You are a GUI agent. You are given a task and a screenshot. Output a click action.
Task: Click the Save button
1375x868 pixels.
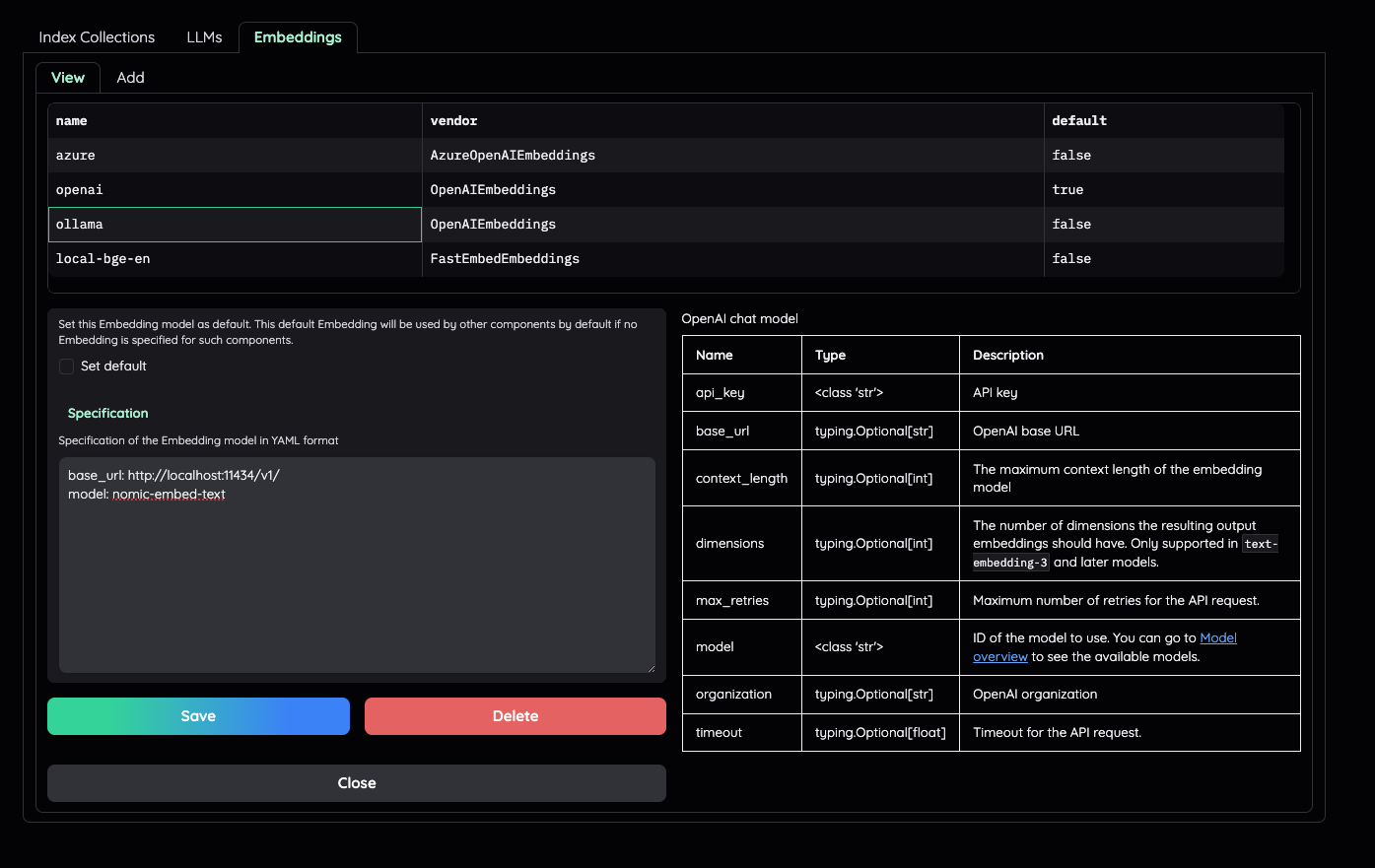[198, 716]
